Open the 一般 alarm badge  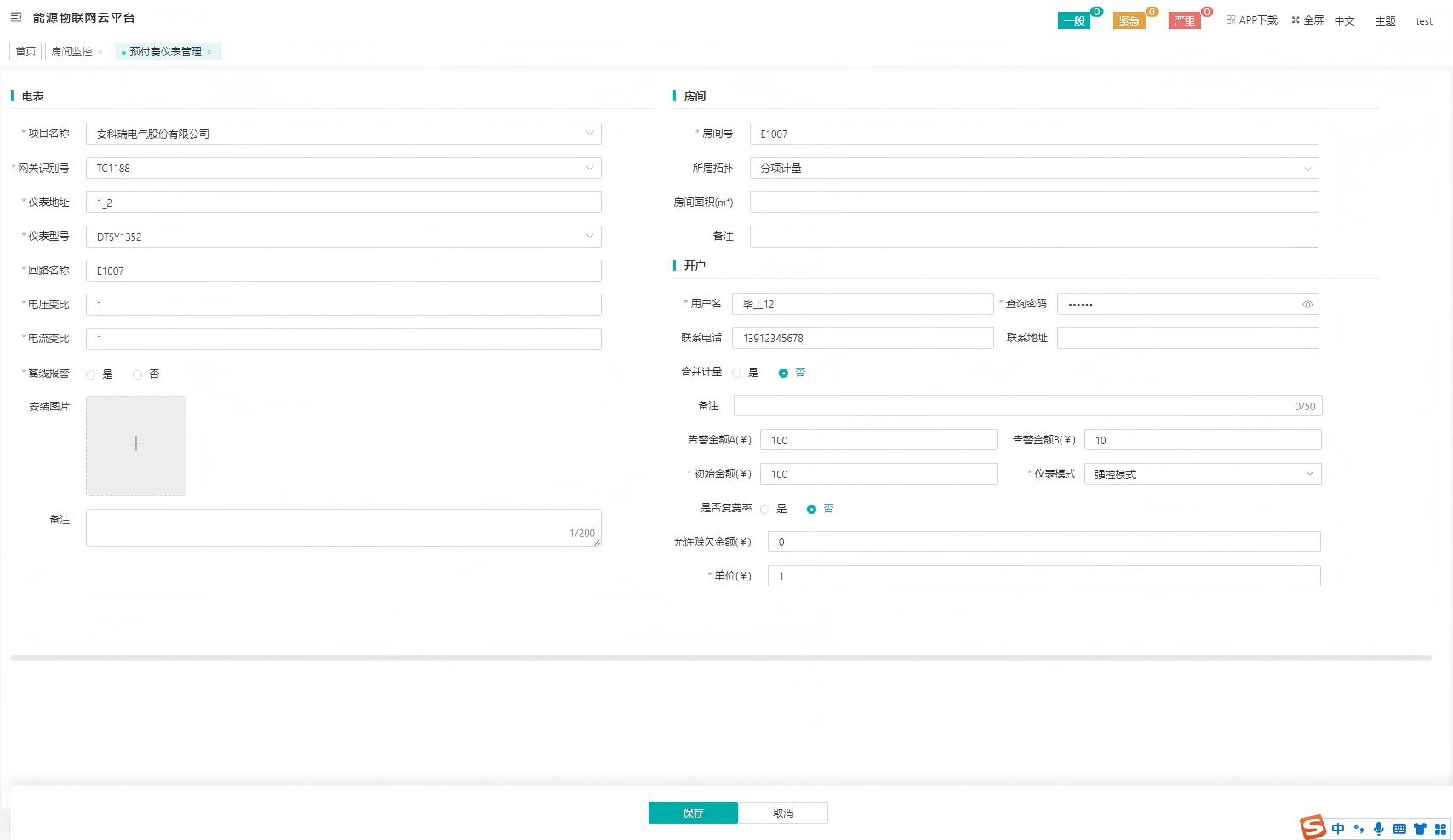1074,20
